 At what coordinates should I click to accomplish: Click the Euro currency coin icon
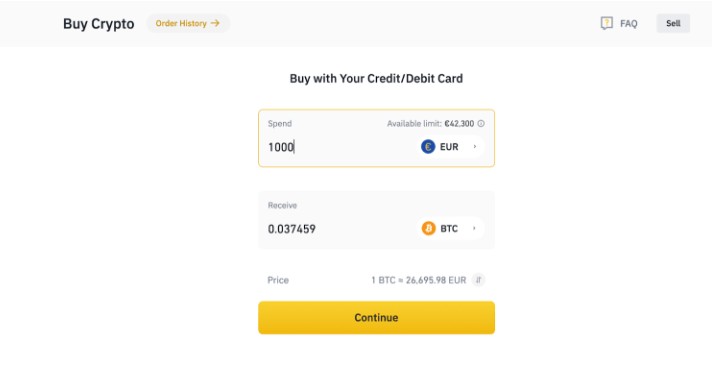coord(428,147)
